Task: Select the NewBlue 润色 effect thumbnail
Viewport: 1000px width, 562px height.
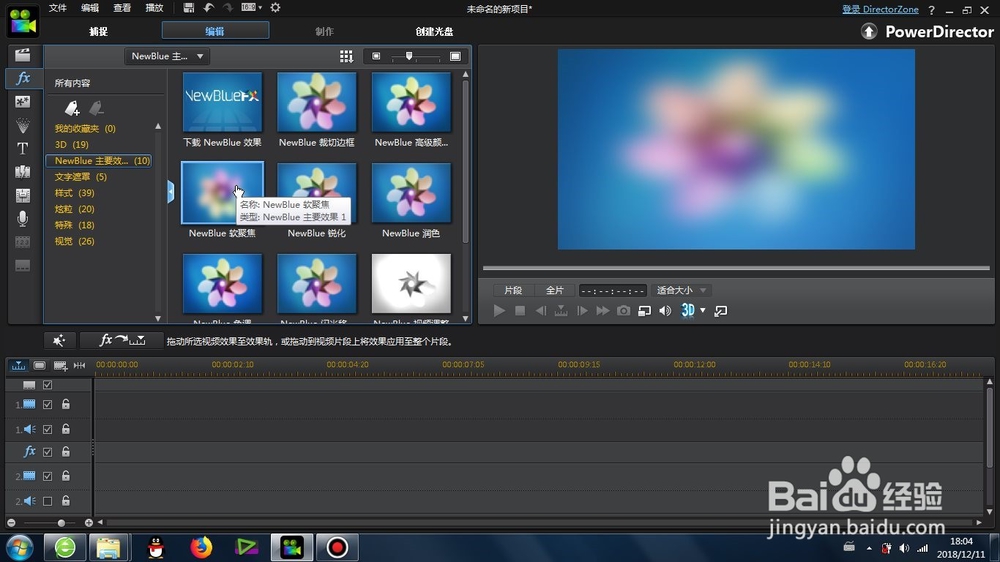Action: click(411, 193)
